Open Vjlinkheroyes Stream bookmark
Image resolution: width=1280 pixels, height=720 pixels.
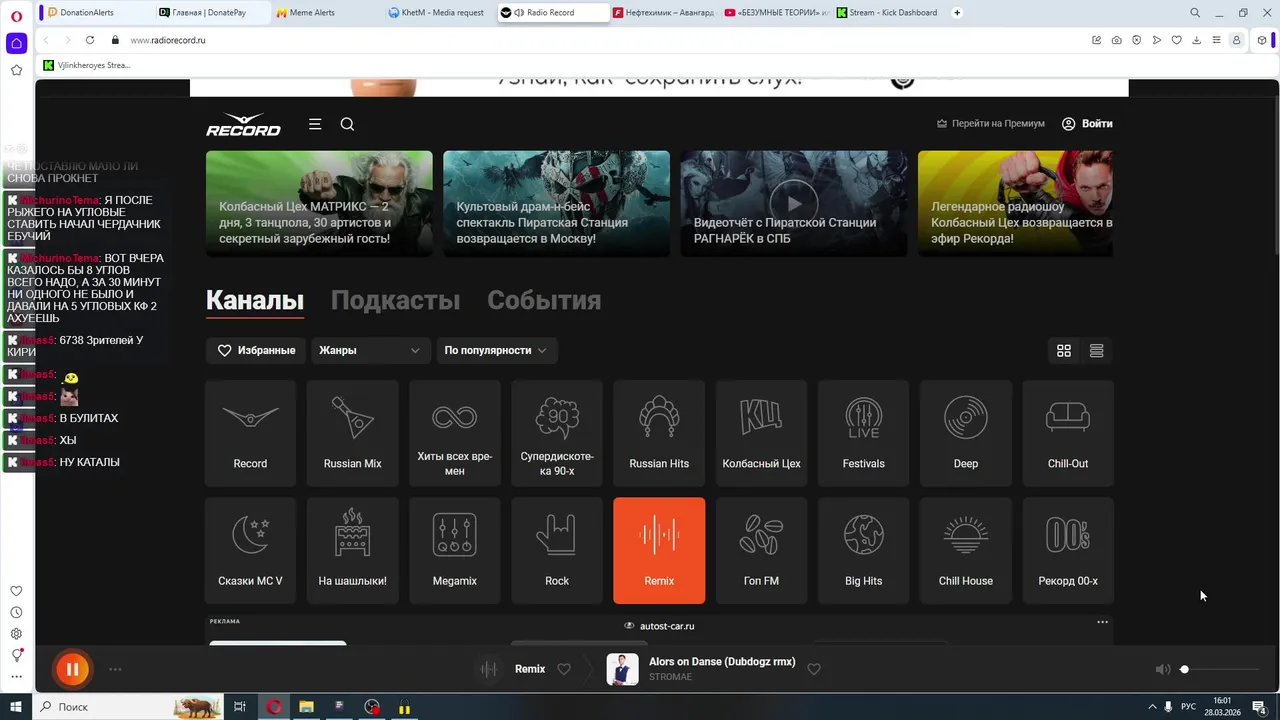pyautogui.click(x=87, y=65)
